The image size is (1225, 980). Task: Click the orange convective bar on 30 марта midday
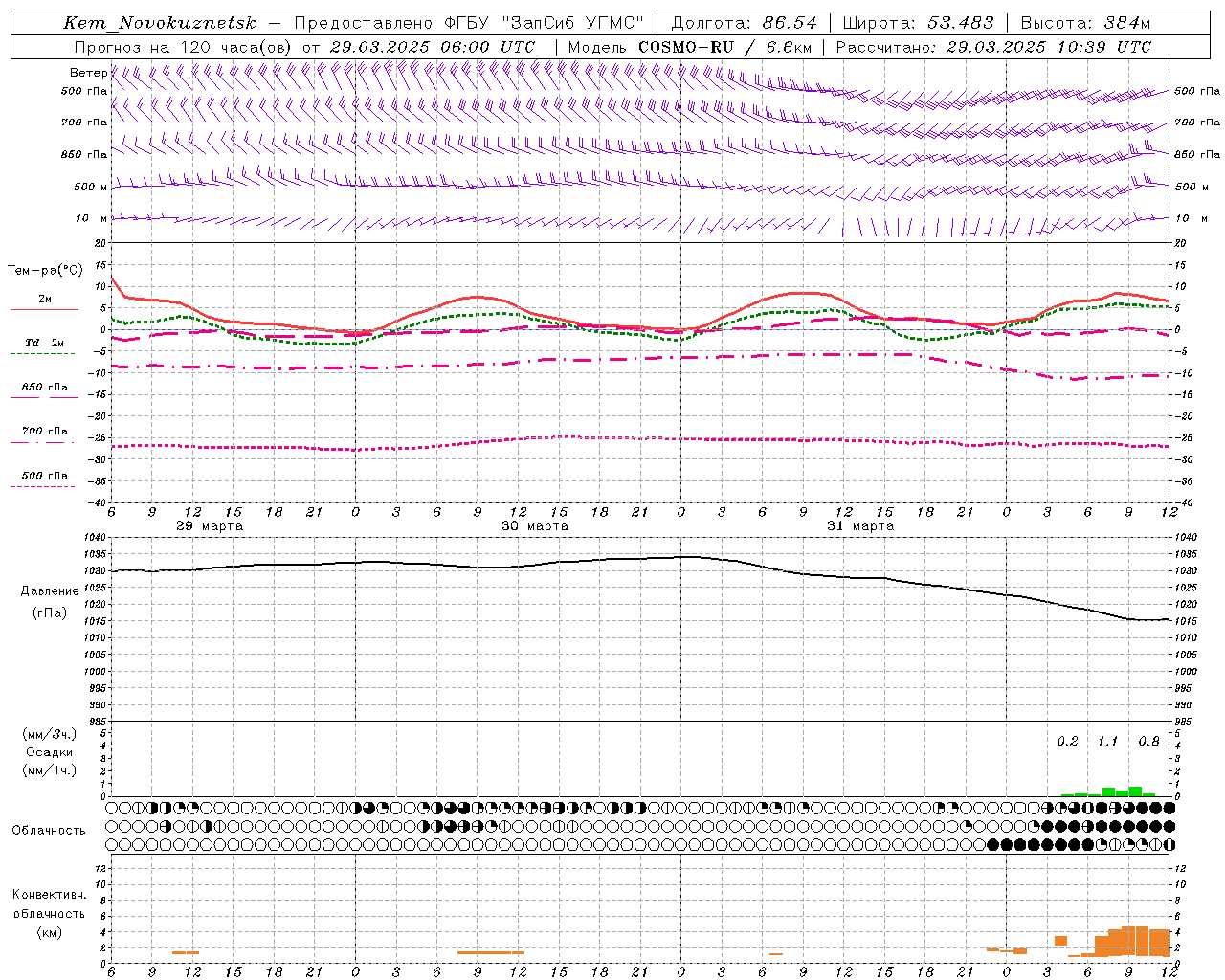coord(491,952)
